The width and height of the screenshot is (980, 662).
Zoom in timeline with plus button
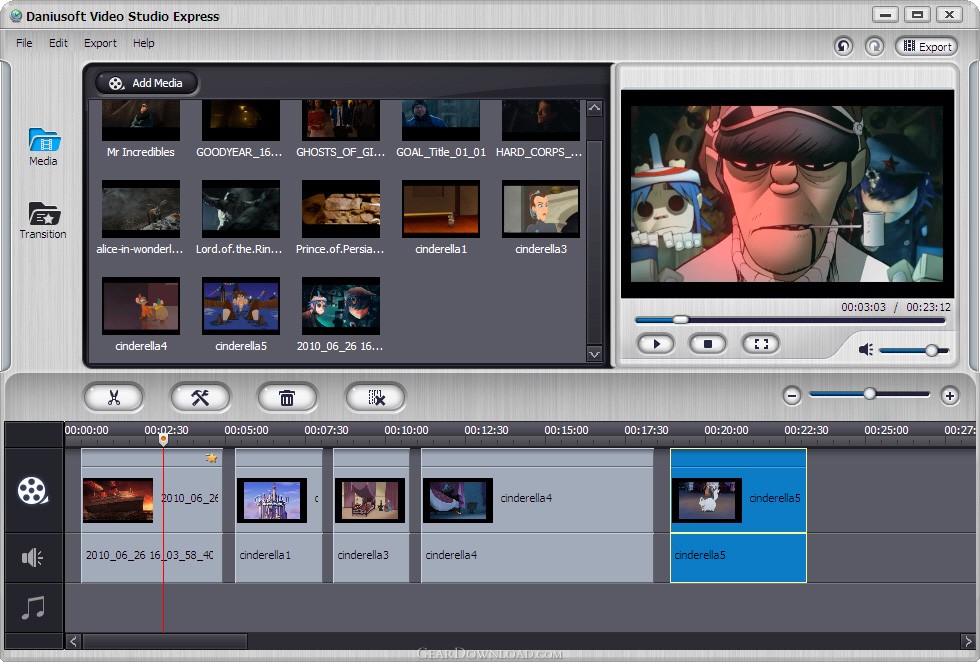(x=950, y=396)
